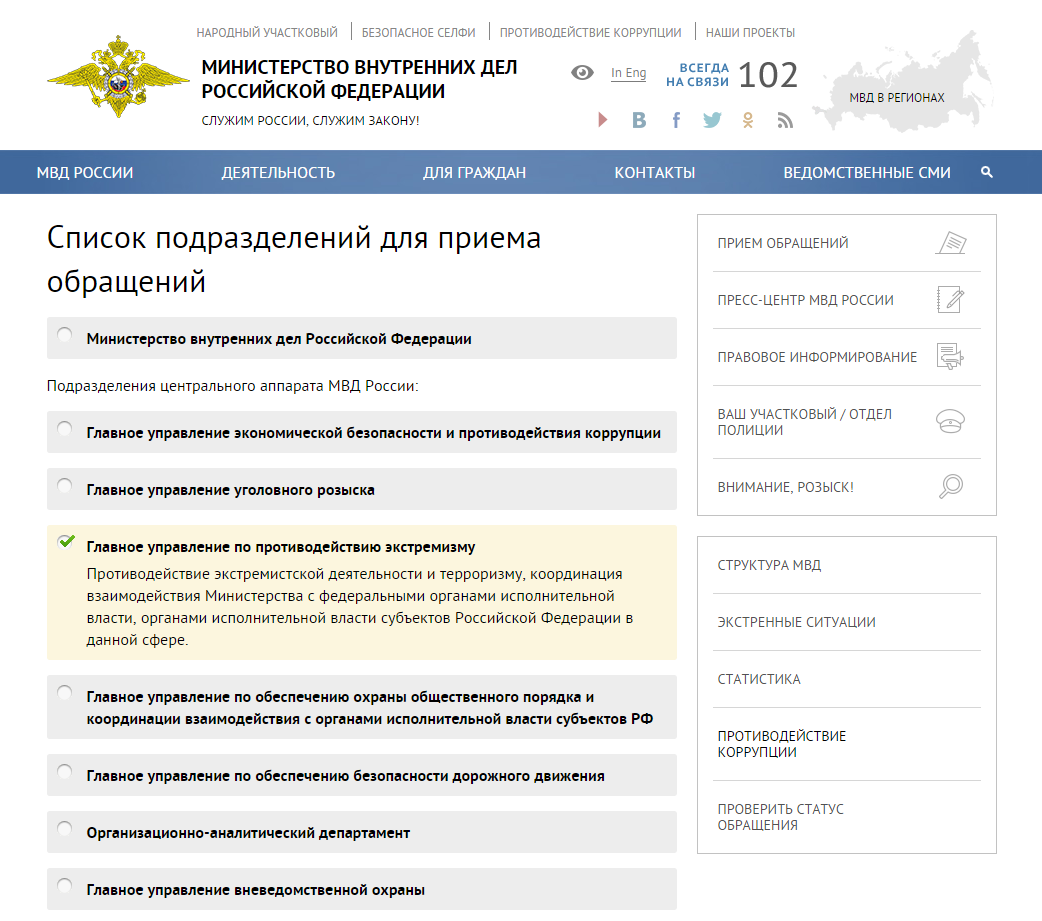Open the НАШИ ПРОЕКТЫ top link
The width and height of the screenshot is (1042, 921).
[x=750, y=33]
